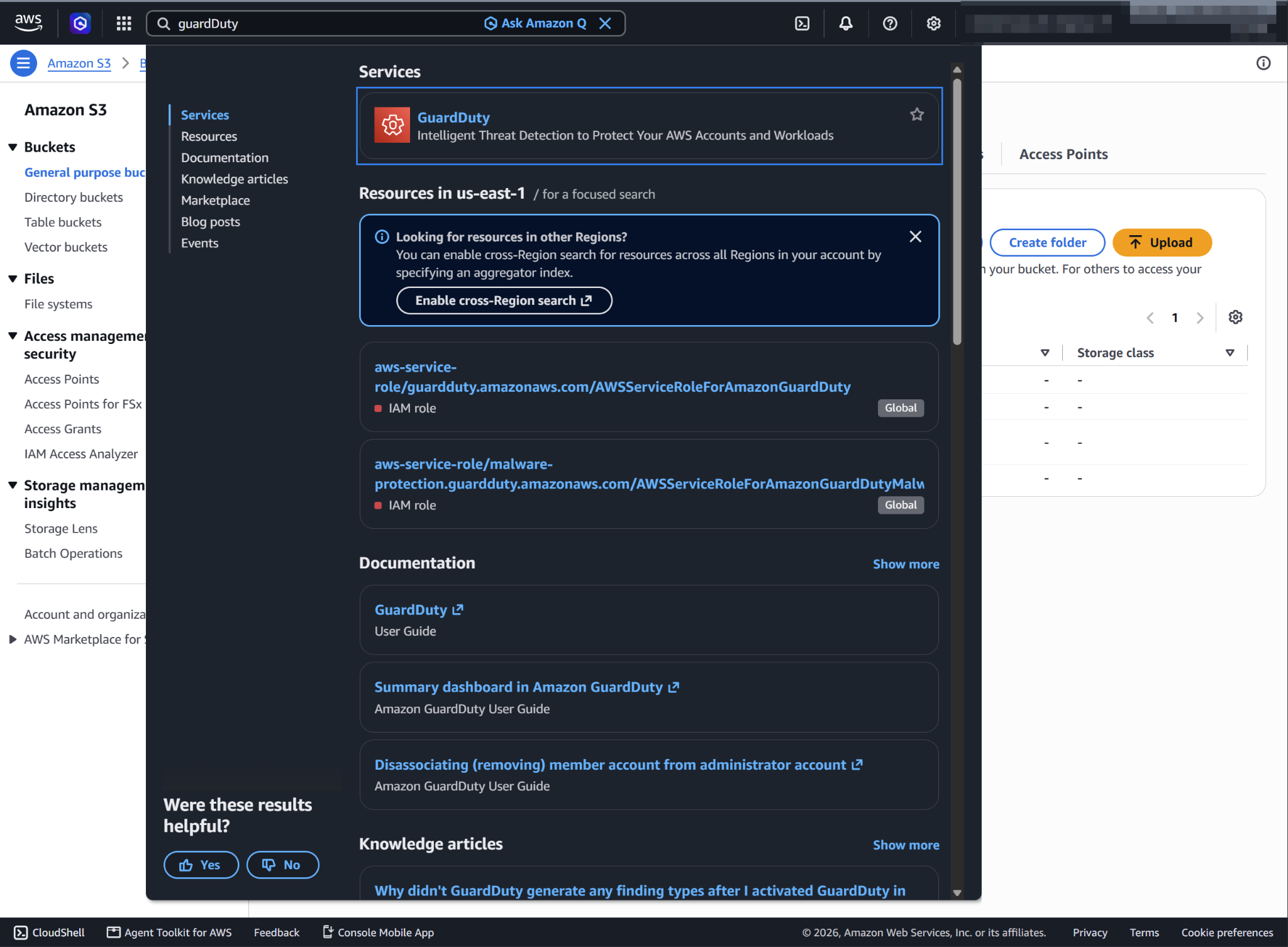Open the Amazon Q icon in top bar
This screenshot has height=947, width=1288.
click(x=80, y=23)
